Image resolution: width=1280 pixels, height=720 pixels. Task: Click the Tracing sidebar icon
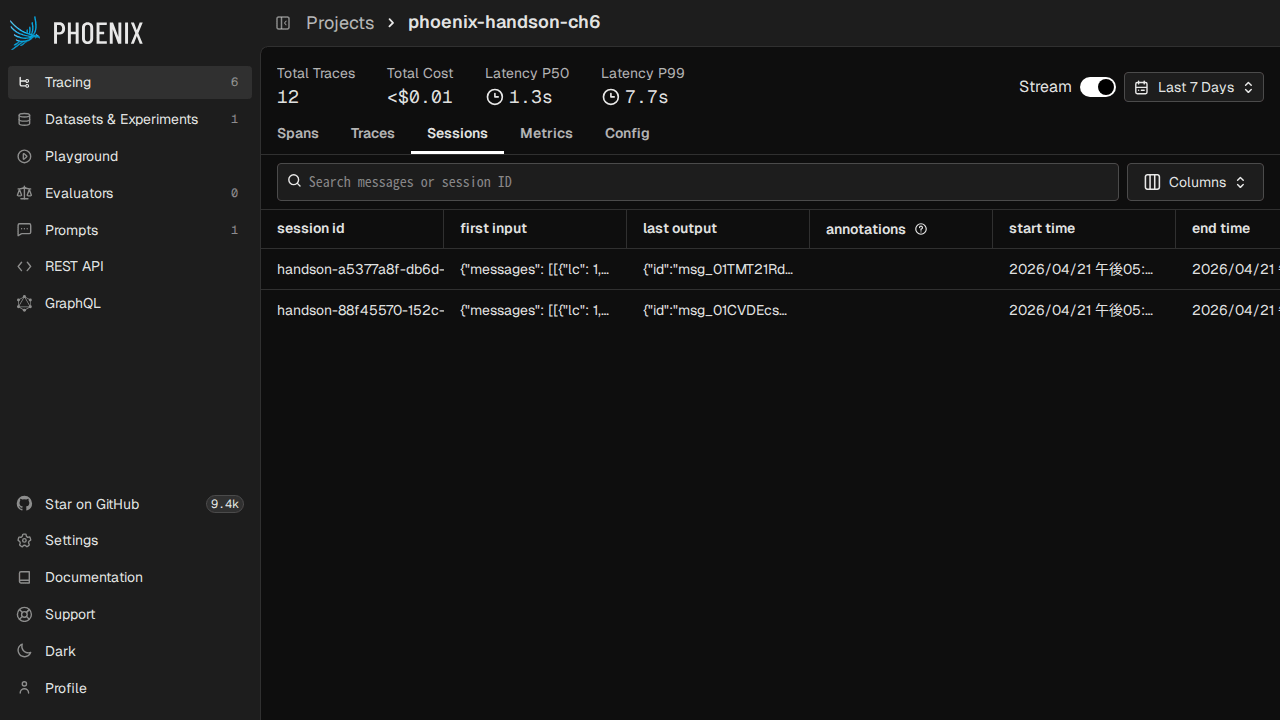[25, 83]
